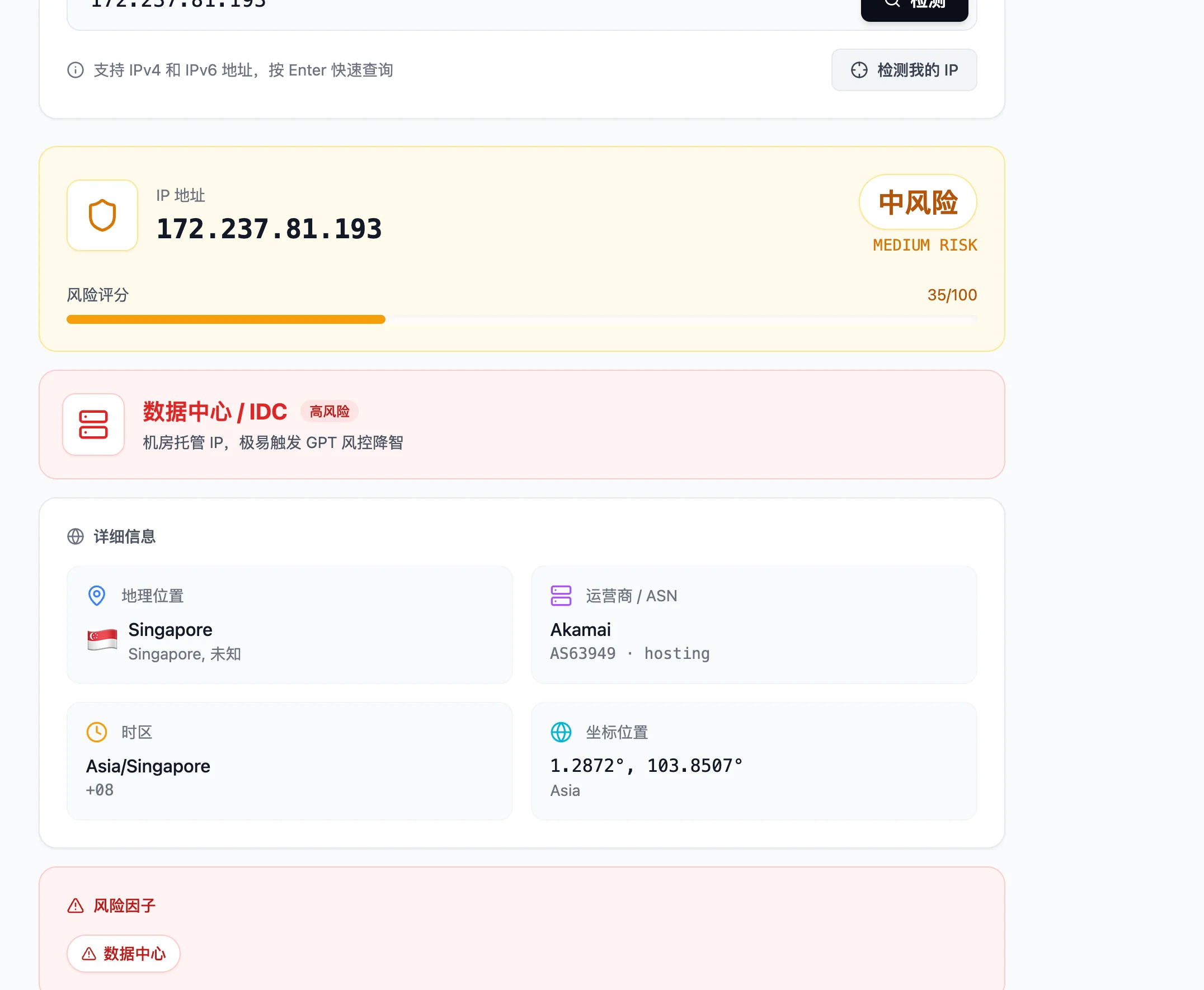The height and width of the screenshot is (990, 1204).
Task: Click the globe icon next to 详细信息 heading
Action: pyautogui.click(x=77, y=536)
